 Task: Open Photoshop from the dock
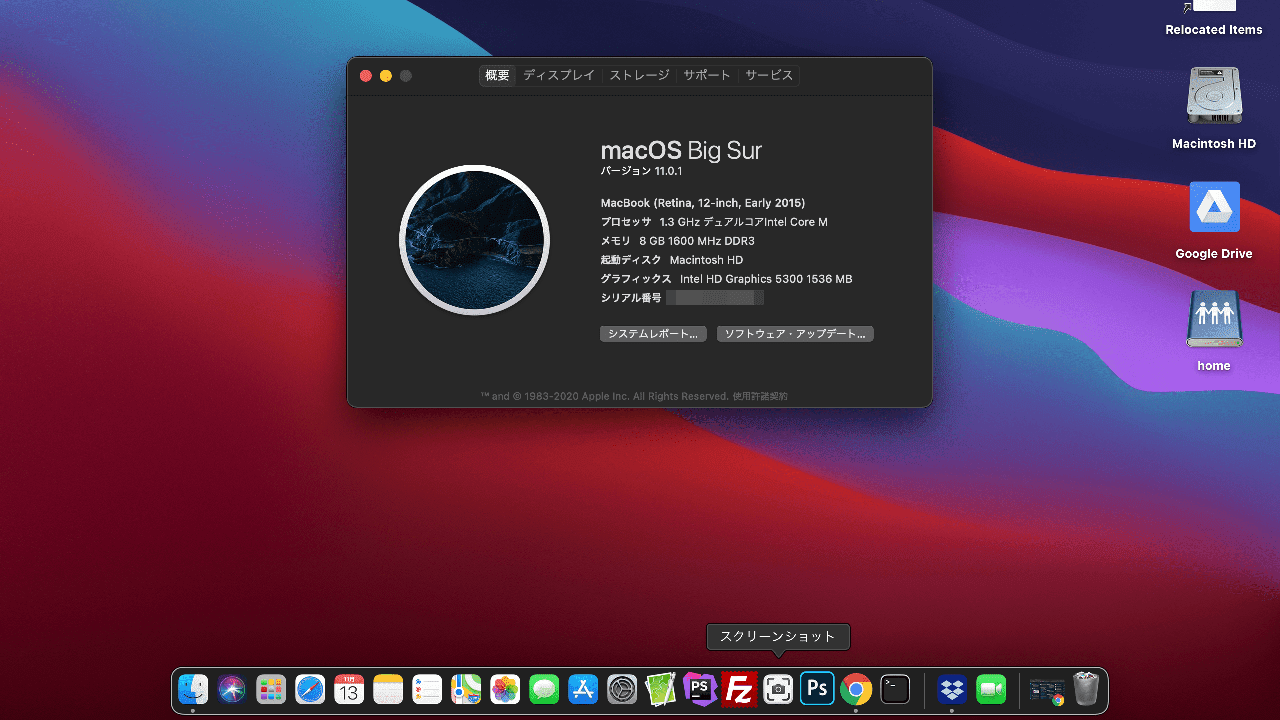click(x=817, y=689)
